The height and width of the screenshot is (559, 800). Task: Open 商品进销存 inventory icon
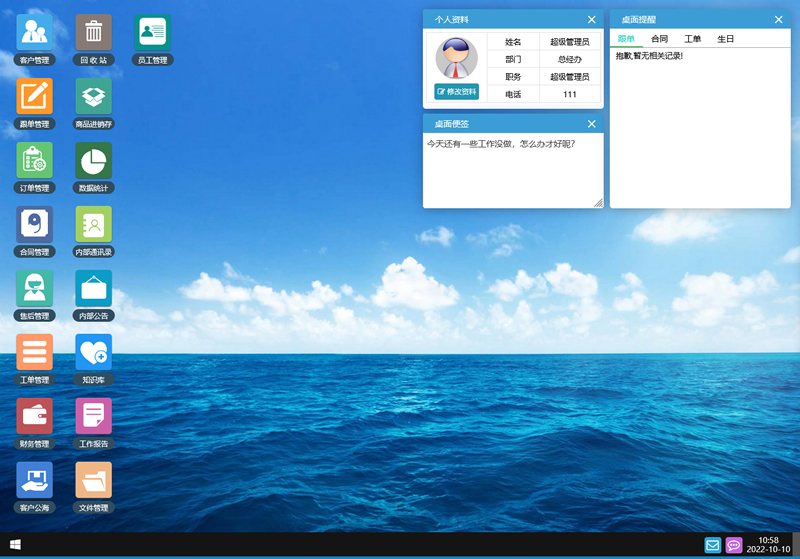(x=93, y=96)
